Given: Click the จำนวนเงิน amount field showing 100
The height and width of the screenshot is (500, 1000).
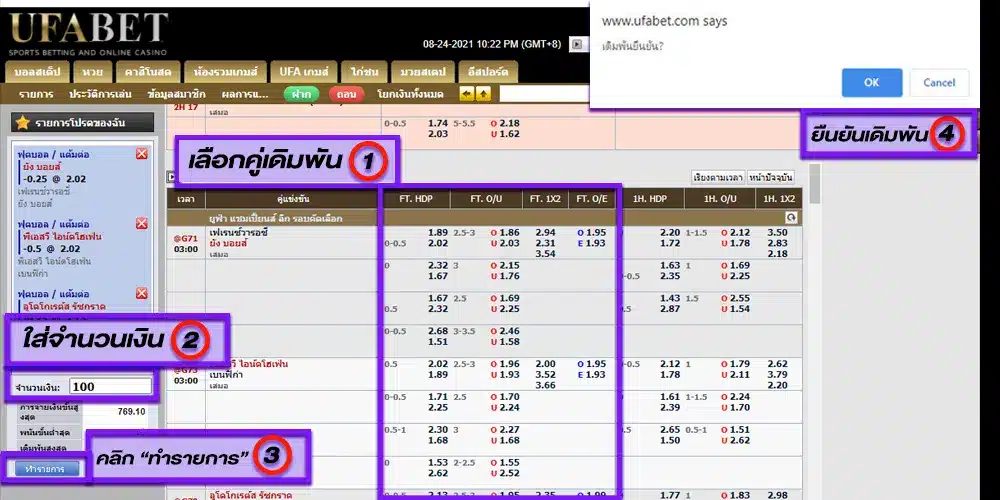Looking at the screenshot, I should point(110,386).
